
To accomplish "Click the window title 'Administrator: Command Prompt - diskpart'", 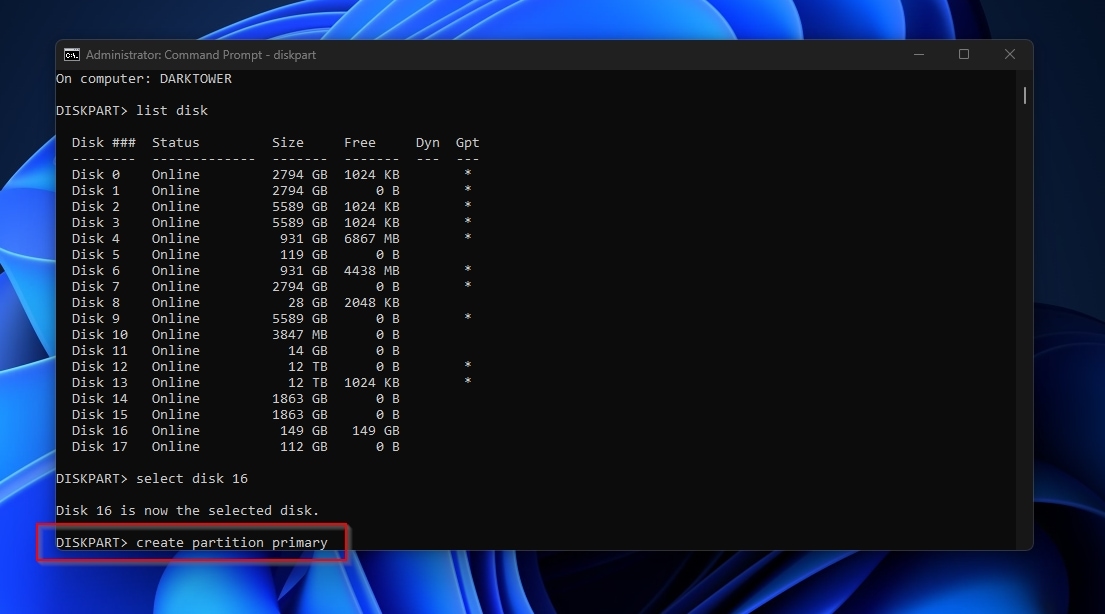I will tap(201, 55).
